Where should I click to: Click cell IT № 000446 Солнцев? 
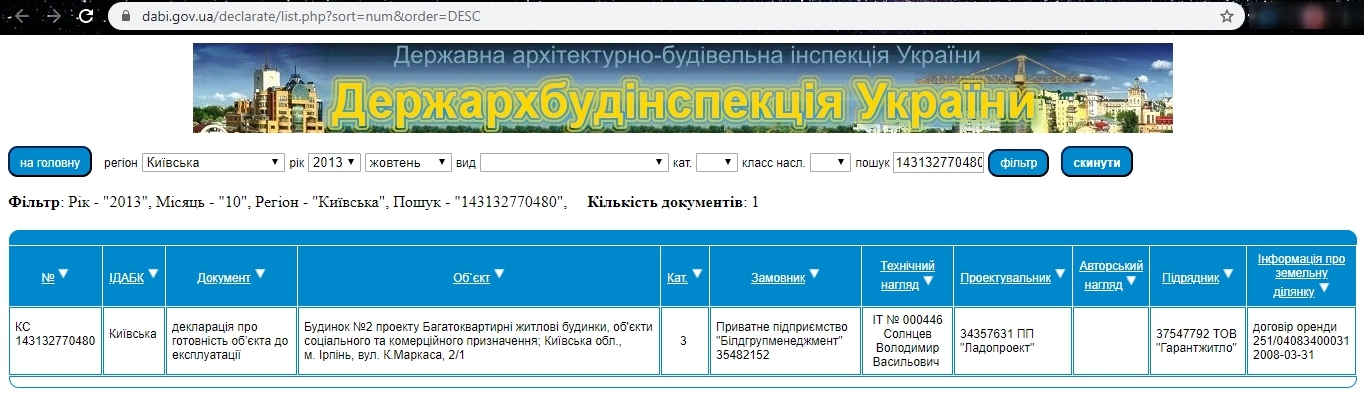coord(906,341)
